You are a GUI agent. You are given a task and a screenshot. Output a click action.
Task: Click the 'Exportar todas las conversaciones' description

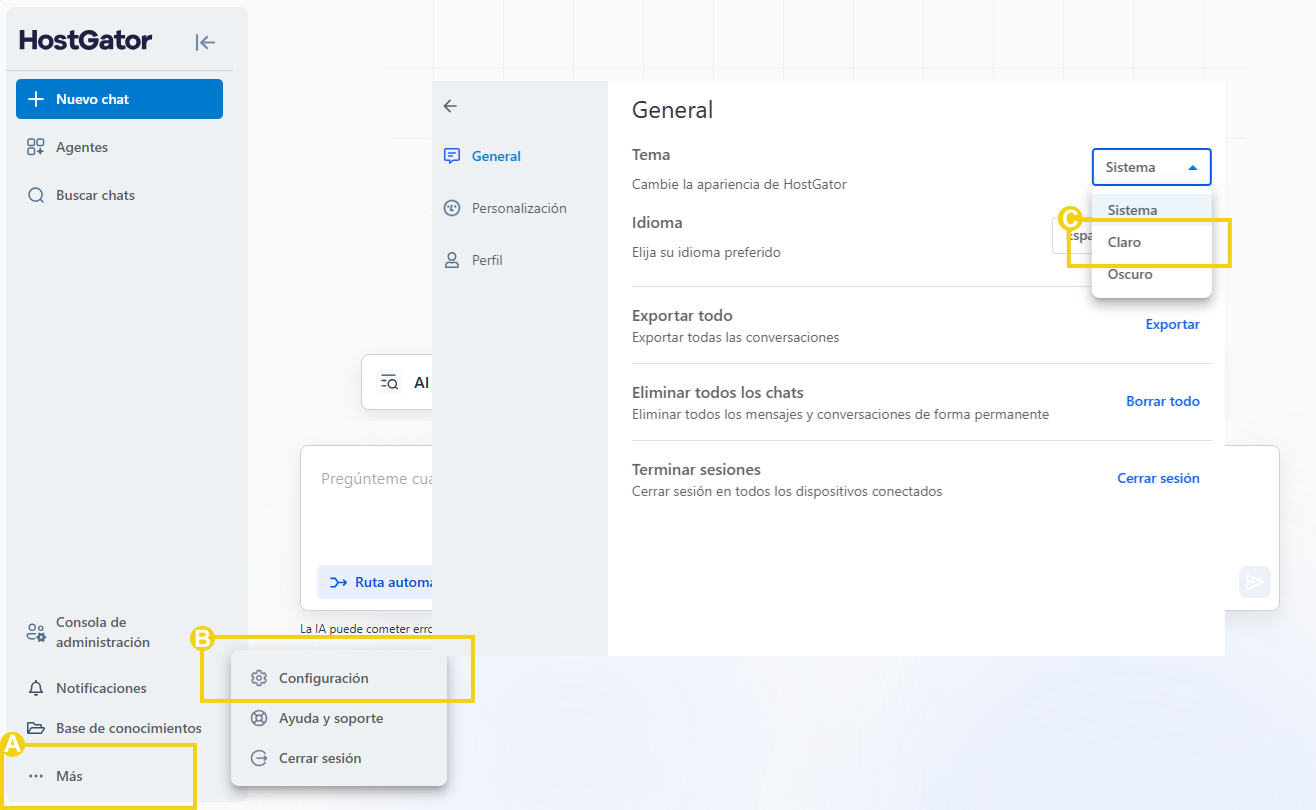(x=735, y=337)
